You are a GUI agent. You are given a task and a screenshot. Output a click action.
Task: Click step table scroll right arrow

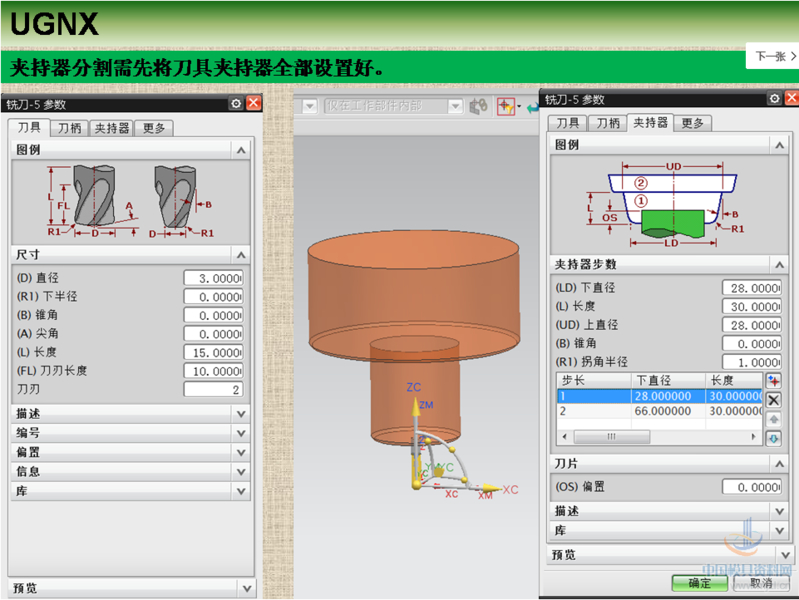[754, 437]
